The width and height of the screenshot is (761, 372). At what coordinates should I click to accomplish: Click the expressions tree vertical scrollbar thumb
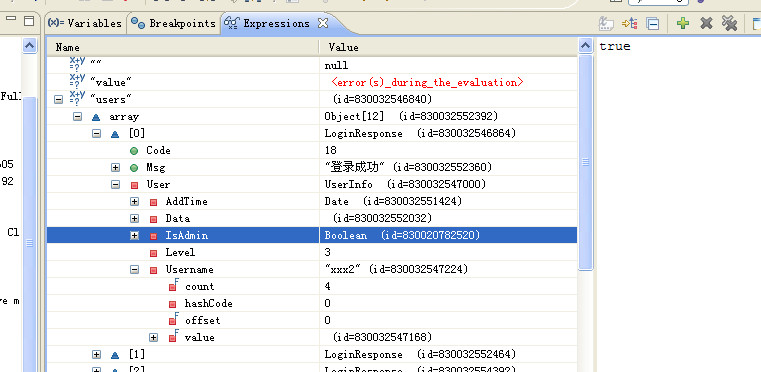pos(585,163)
